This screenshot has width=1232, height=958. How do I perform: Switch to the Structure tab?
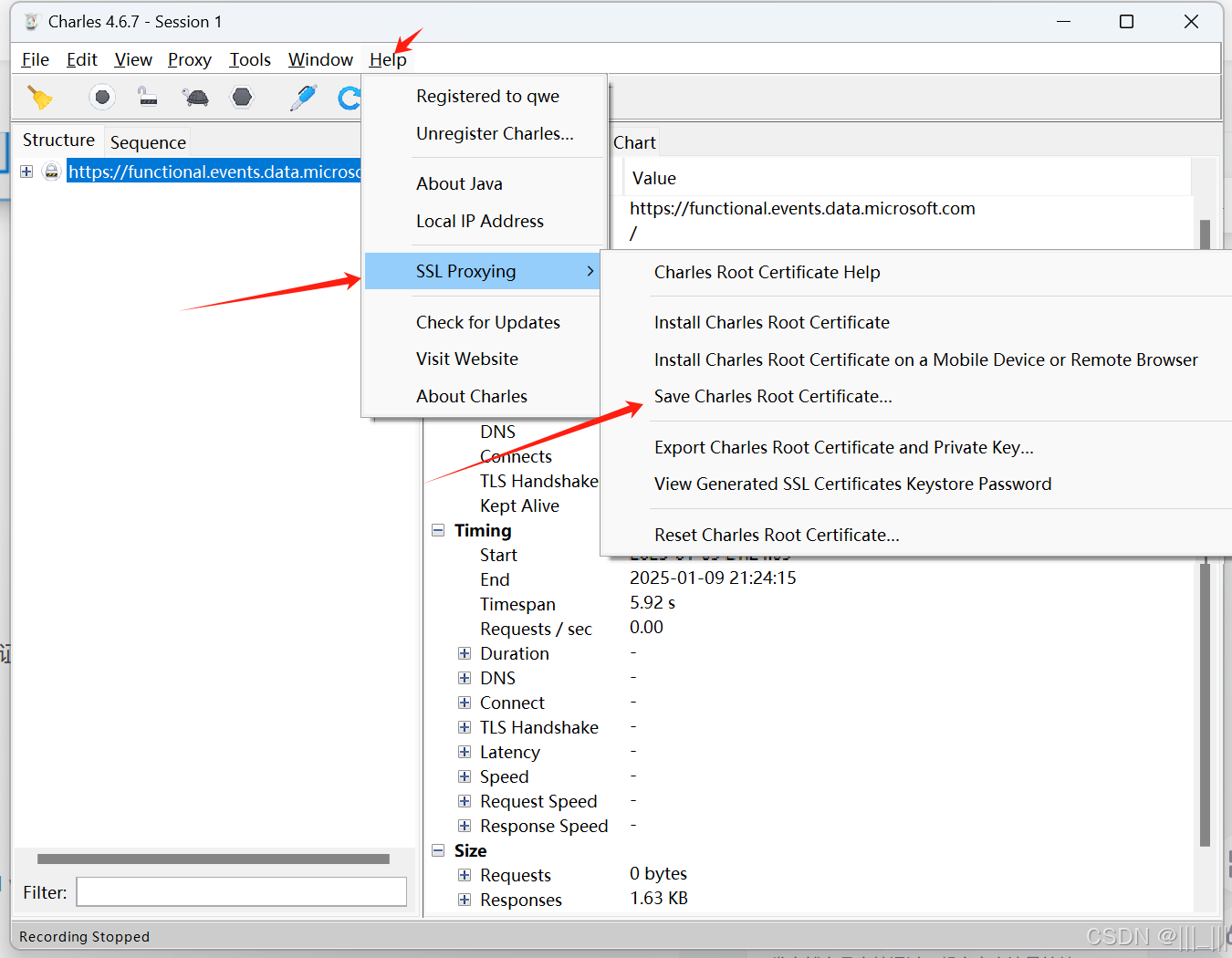click(58, 140)
